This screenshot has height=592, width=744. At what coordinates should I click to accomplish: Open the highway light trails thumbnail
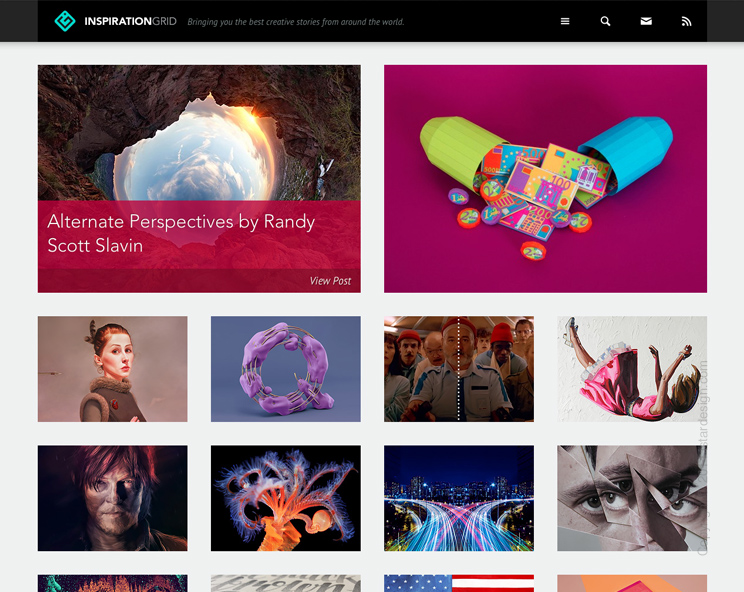coord(459,498)
